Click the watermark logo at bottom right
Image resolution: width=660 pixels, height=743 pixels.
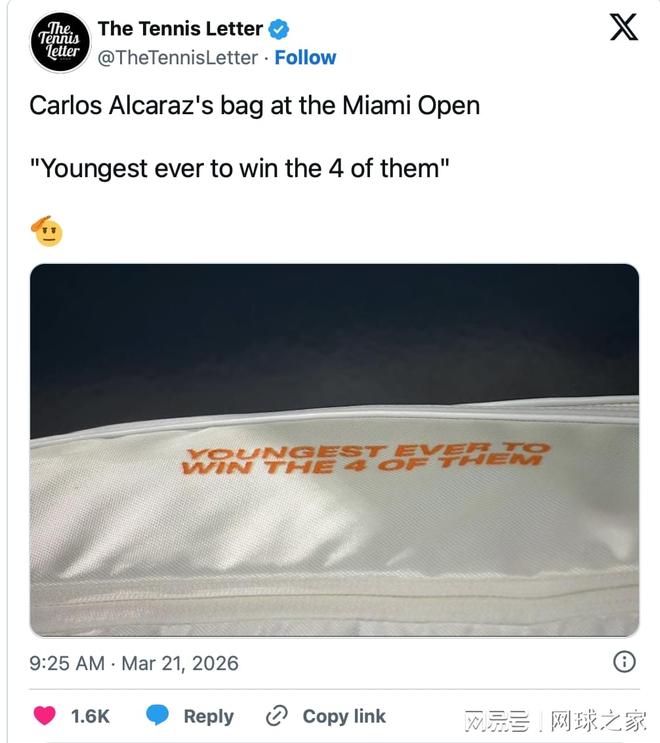[555, 721]
